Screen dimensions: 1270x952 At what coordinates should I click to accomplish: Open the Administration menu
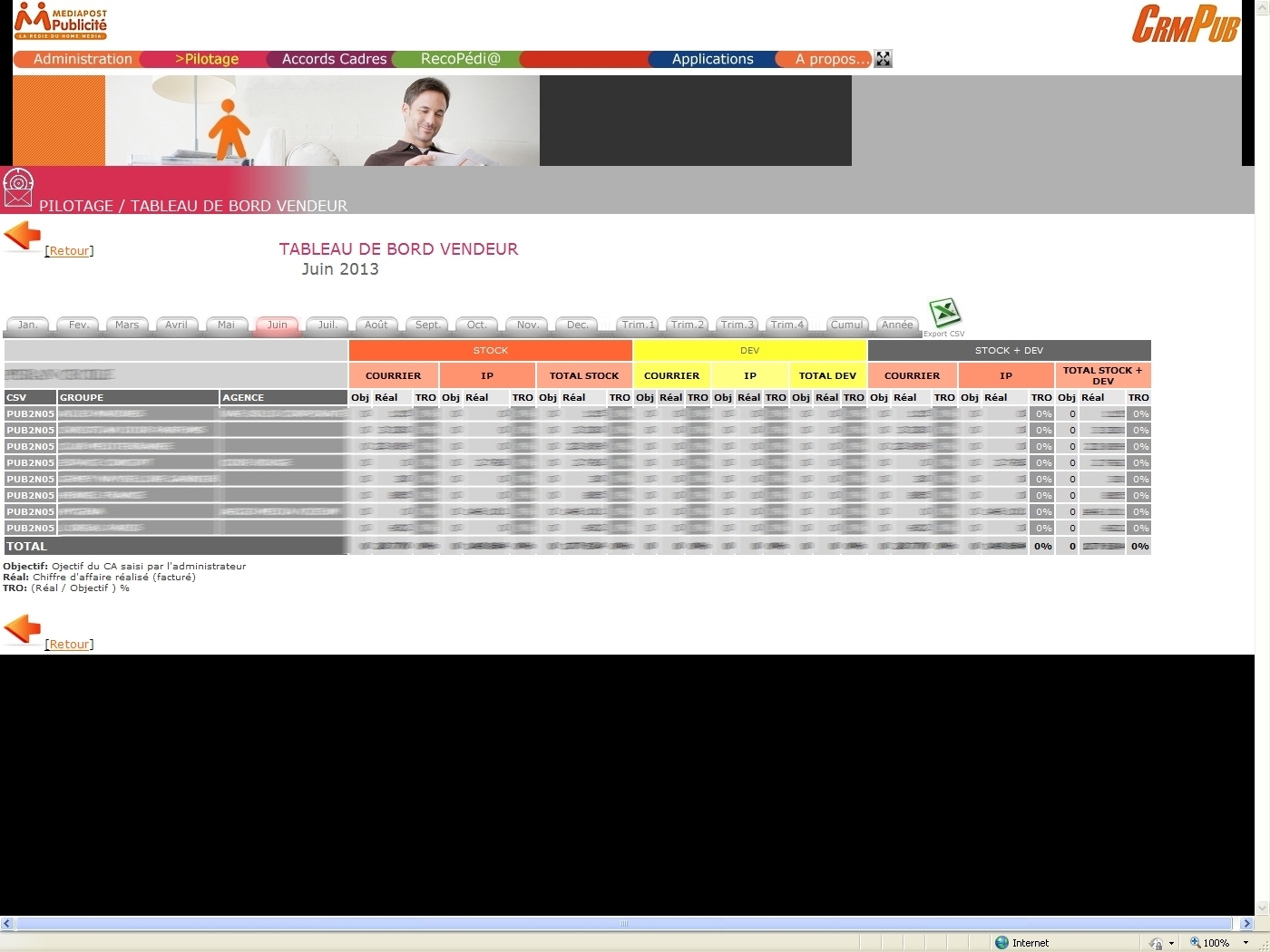(83, 59)
